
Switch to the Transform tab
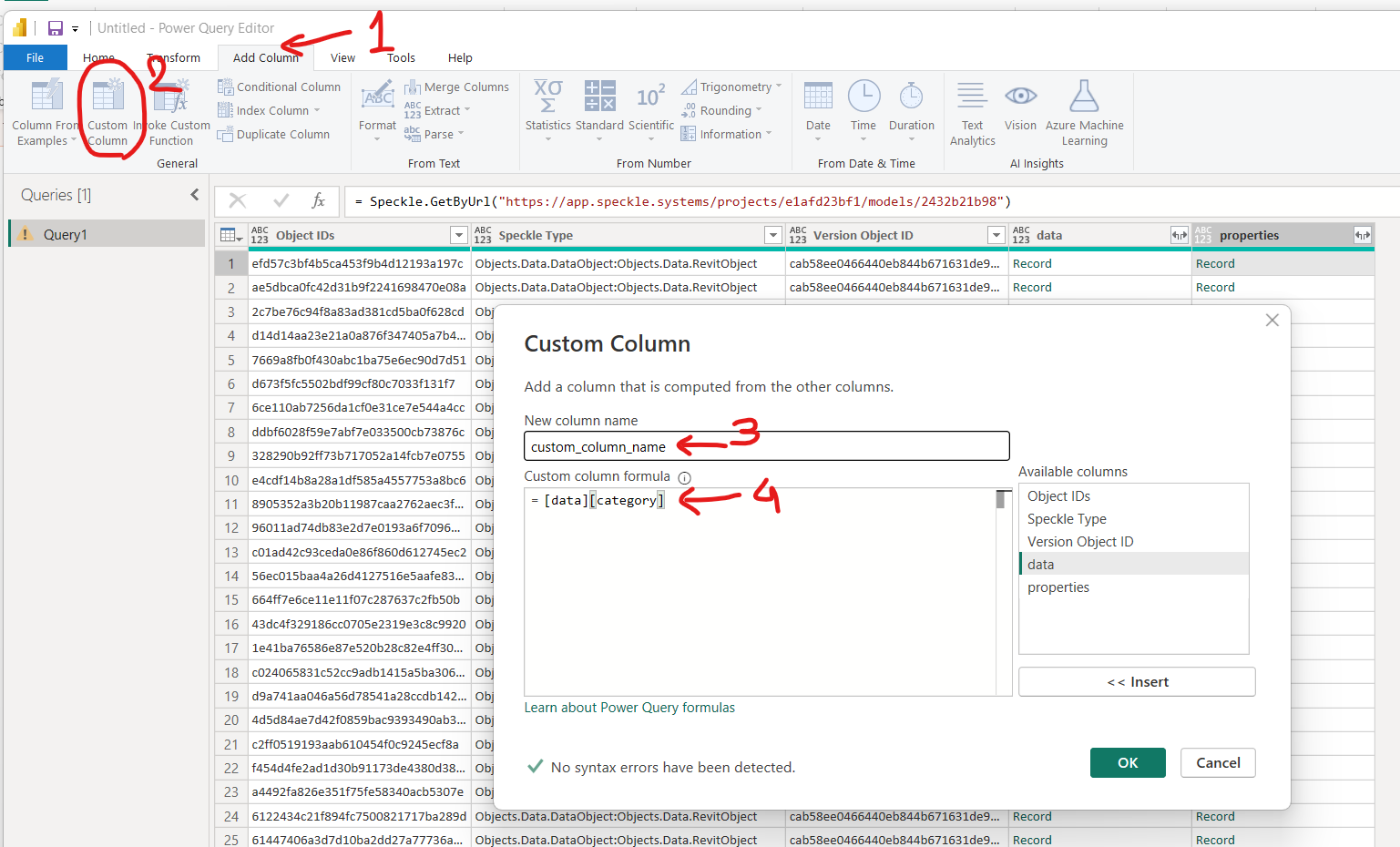click(174, 57)
